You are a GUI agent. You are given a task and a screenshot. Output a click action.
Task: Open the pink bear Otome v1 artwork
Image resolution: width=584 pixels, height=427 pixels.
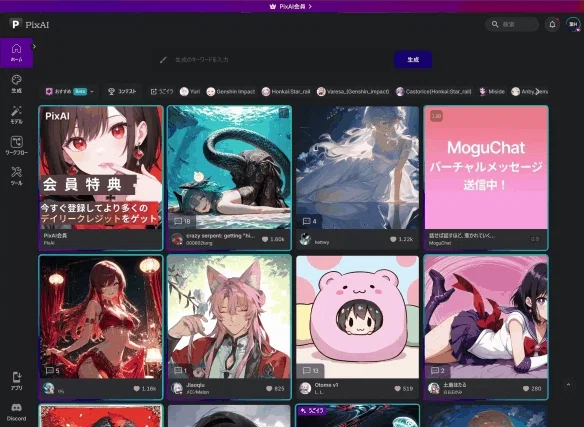[357, 317]
